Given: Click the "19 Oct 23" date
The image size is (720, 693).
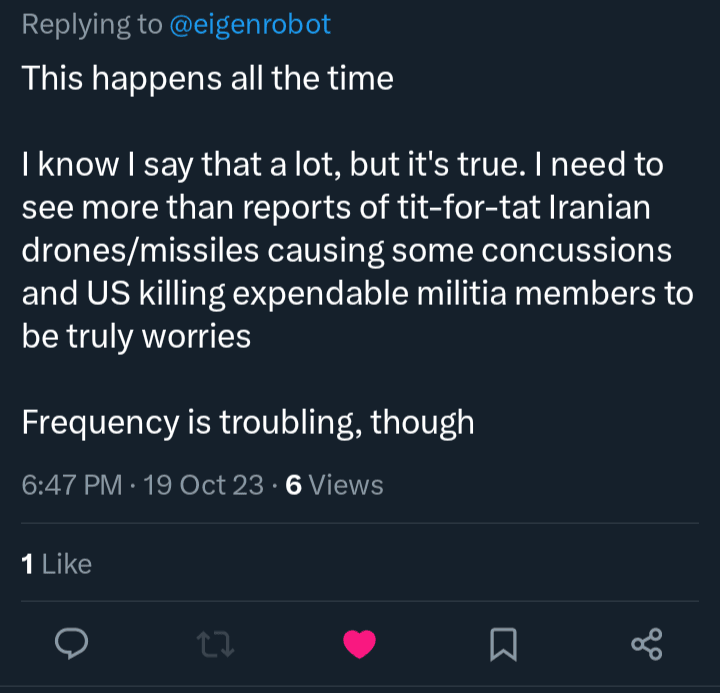Looking at the screenshot, I should pos(204,485).
